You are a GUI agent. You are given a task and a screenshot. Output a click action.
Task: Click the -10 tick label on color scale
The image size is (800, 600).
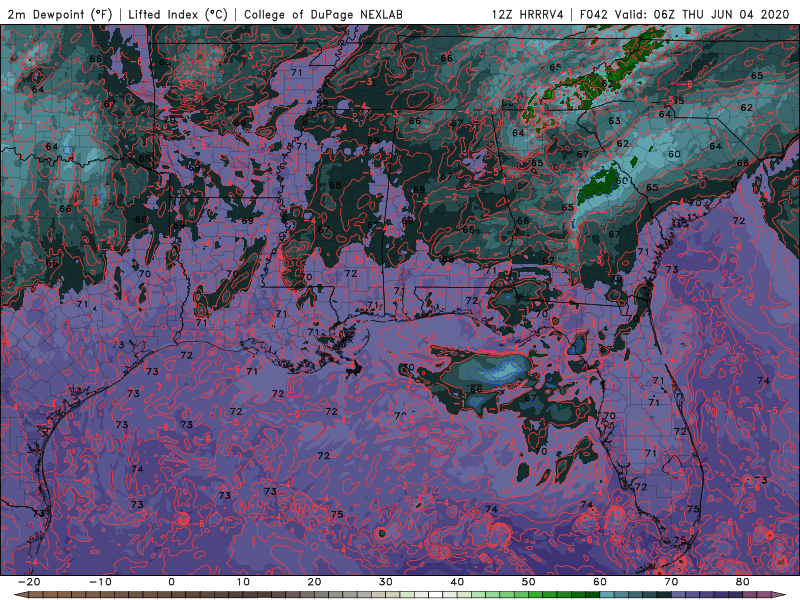100,582
